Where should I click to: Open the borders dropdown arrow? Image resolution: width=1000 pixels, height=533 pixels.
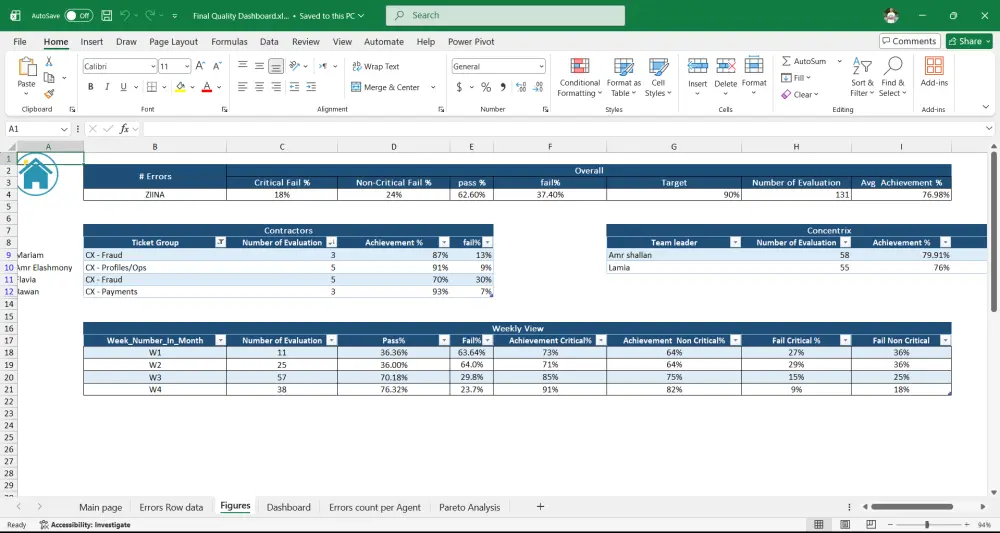(164, 87)
